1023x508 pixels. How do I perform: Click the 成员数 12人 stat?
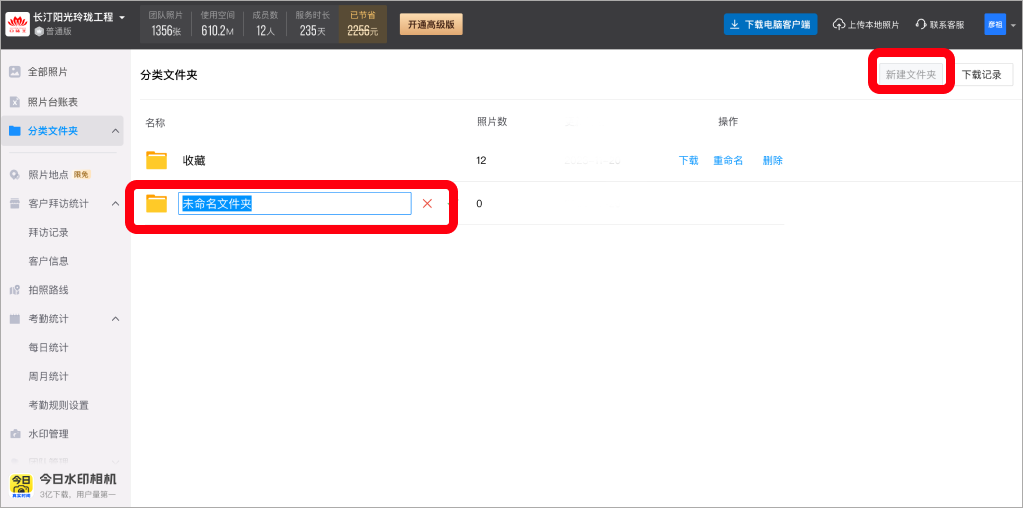point(266,24)
